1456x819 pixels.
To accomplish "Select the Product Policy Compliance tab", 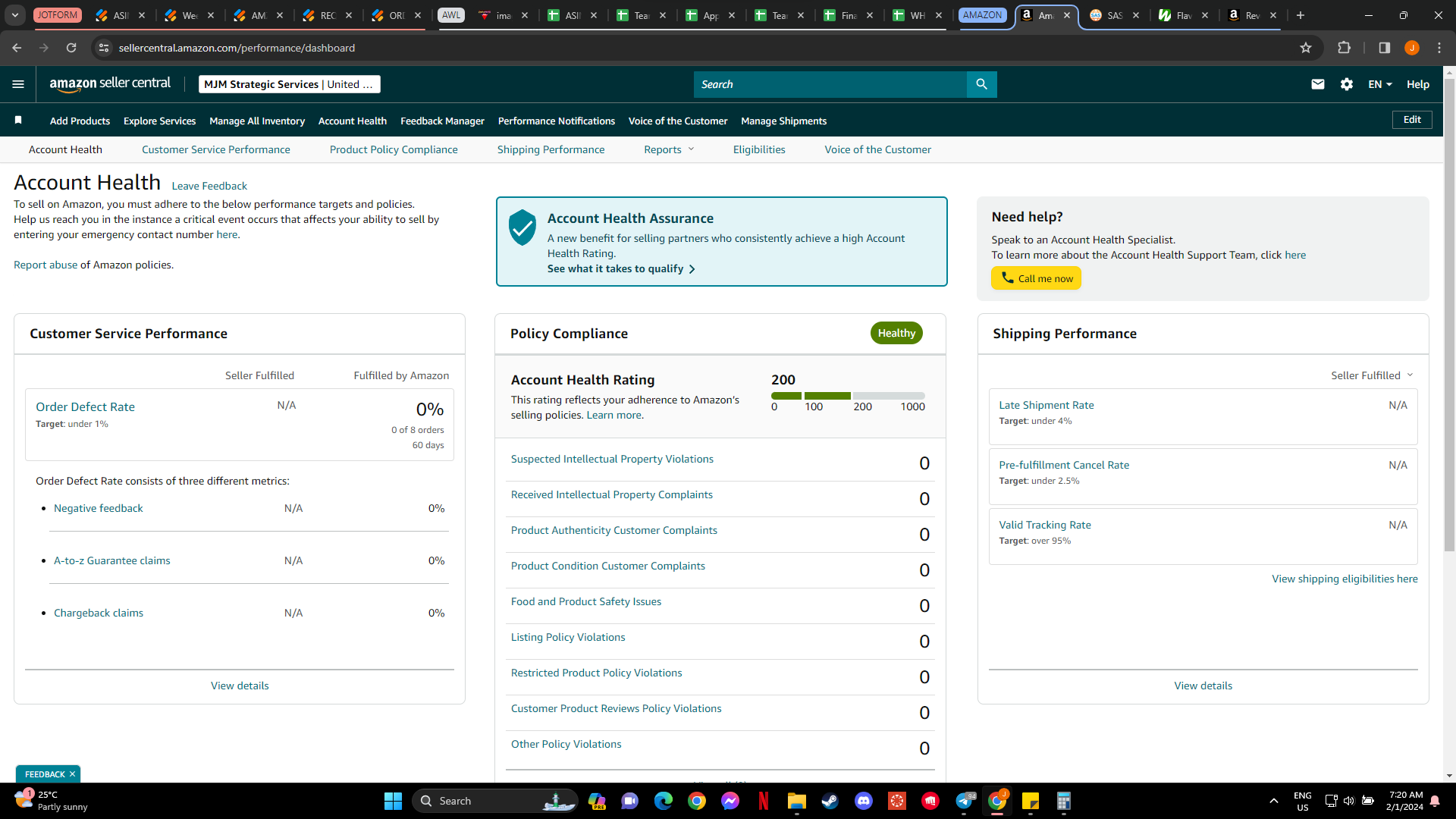I will coord(394,149).
